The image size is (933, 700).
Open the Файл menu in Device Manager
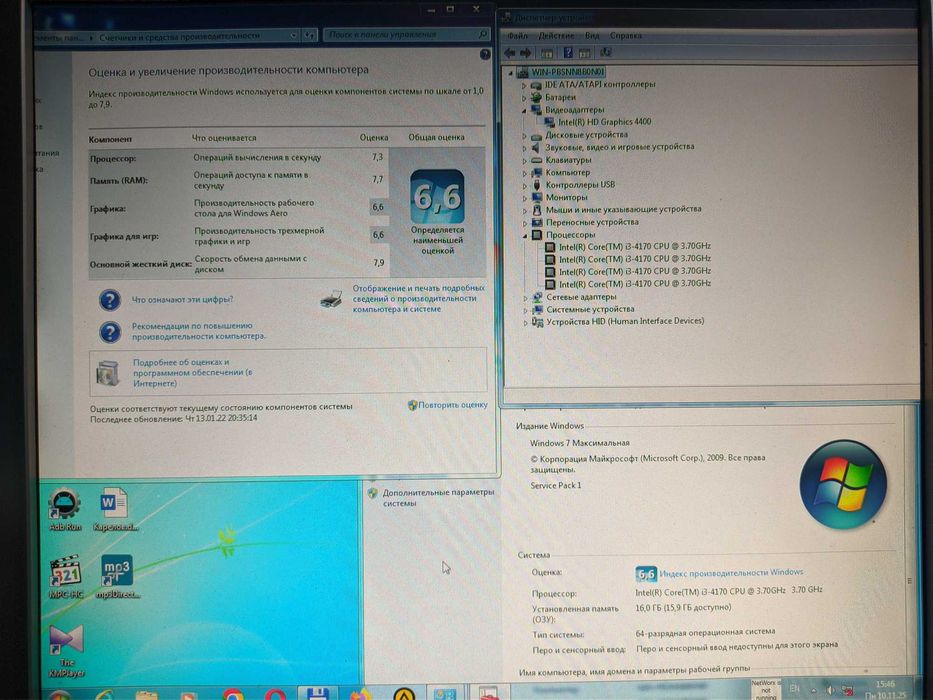coord(518,35)
